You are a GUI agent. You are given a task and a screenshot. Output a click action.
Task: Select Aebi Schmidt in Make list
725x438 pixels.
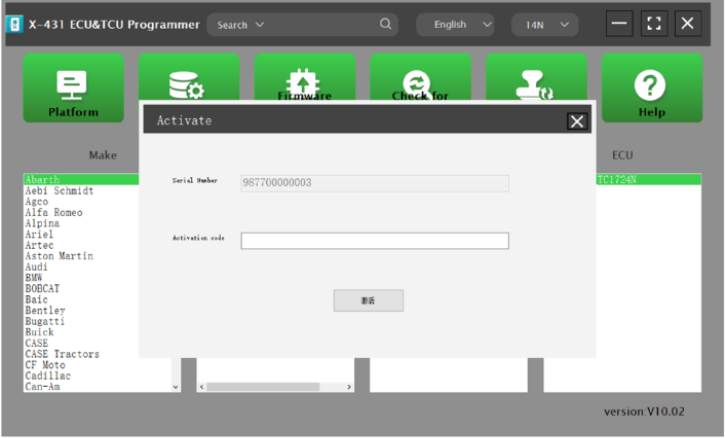pyautogui.click(x=59, y=191)
